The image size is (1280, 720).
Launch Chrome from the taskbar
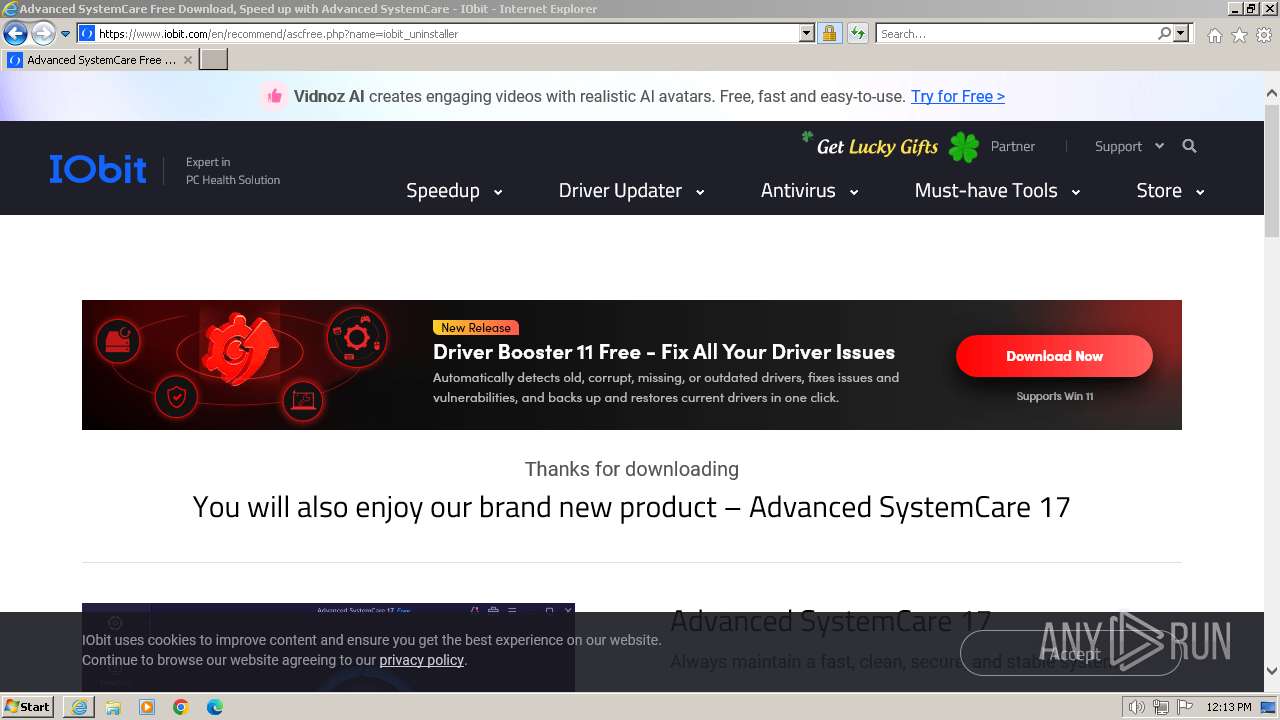coord(181,707)
